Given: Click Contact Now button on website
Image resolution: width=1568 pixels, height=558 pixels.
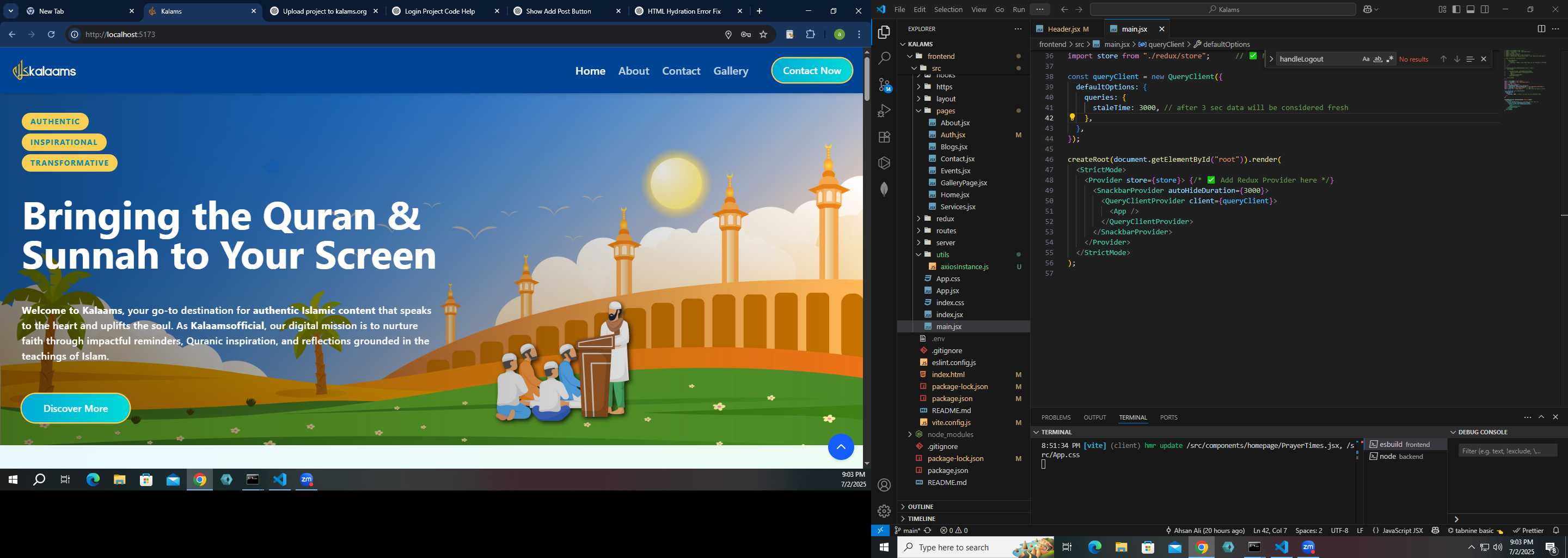Looking at the screenshot, I should coord(812,71).
